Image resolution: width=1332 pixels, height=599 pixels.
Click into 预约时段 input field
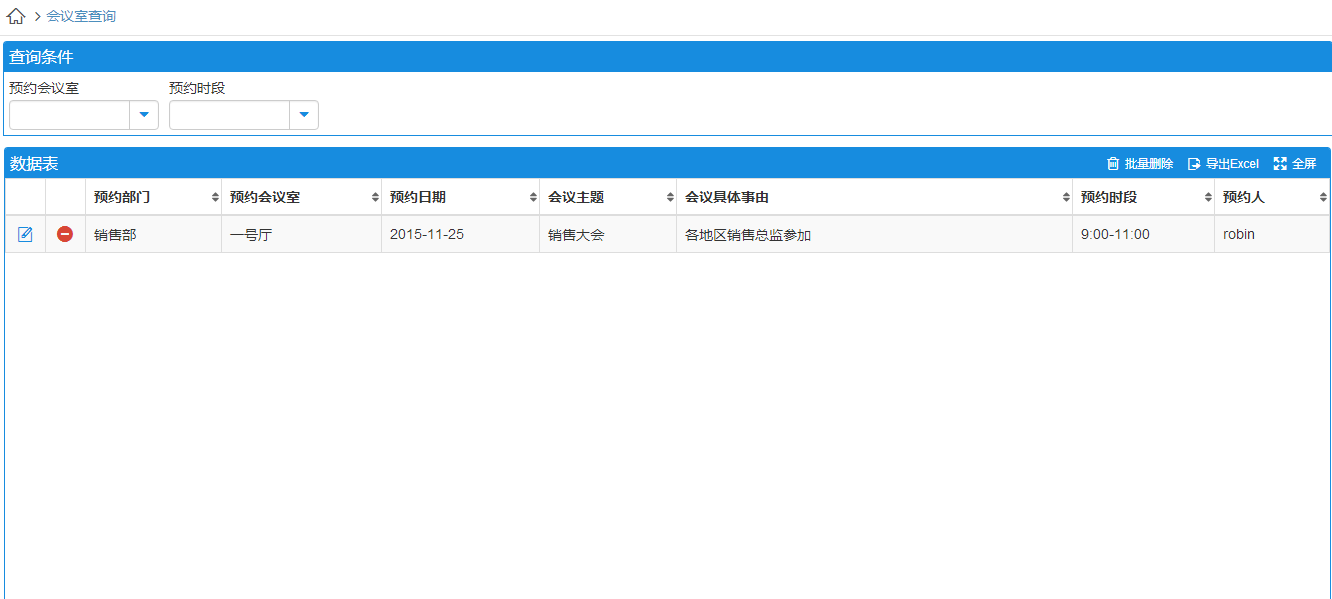click(230, 116)
